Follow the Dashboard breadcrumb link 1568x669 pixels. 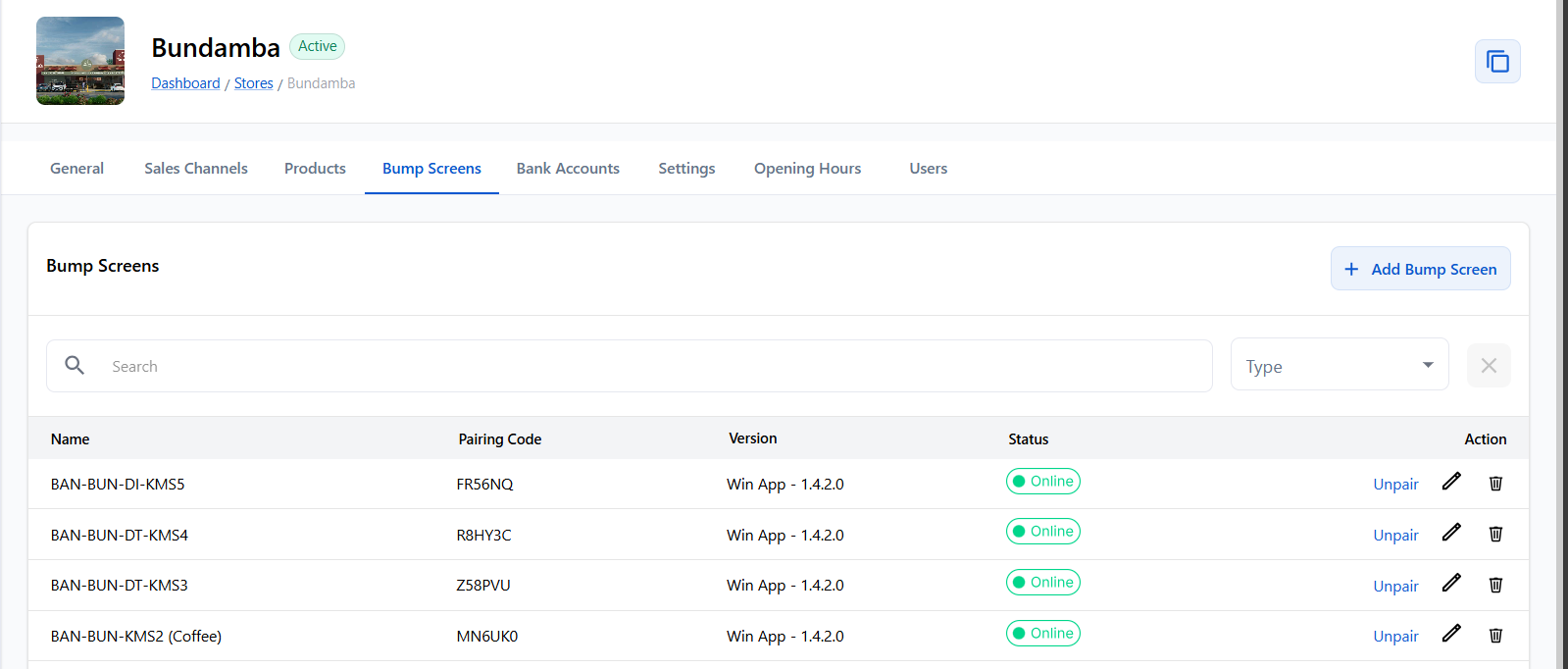[185, 83]
